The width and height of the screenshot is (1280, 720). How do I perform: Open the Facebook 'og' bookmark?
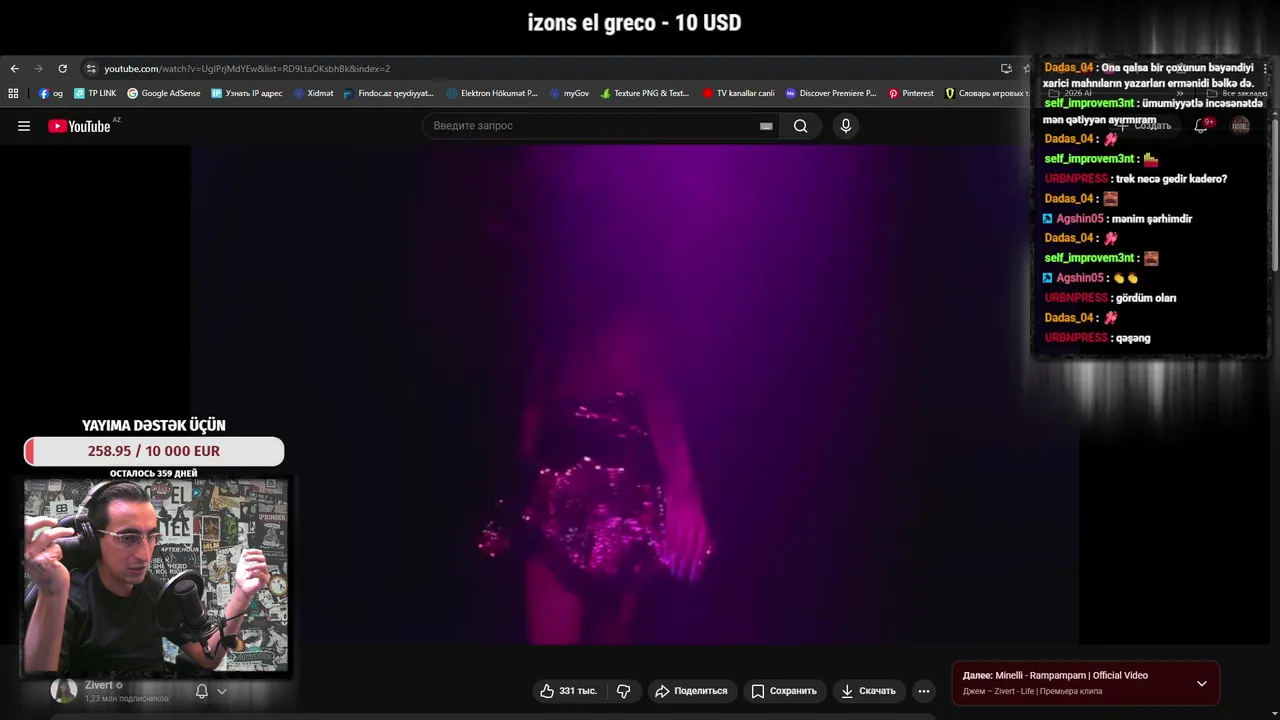[x=51, y=93]
